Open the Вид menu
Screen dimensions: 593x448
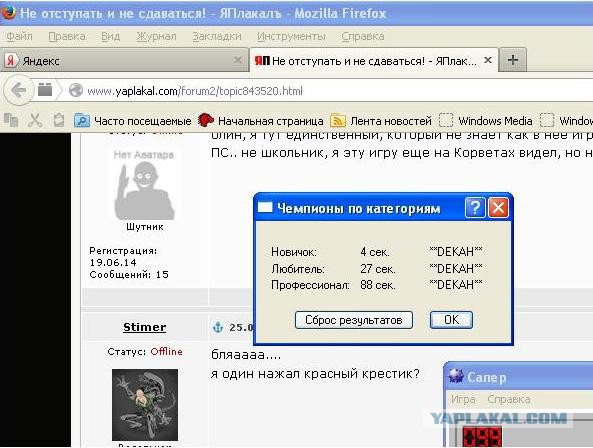tap(110, 36)
